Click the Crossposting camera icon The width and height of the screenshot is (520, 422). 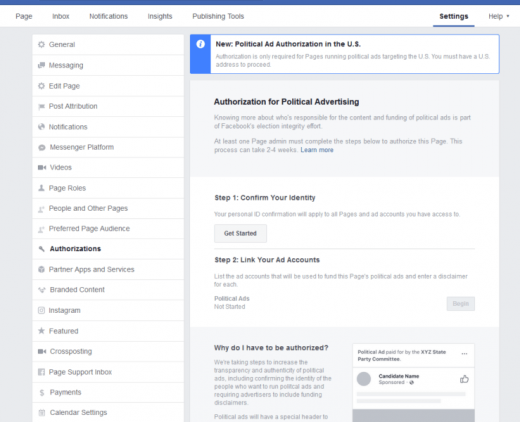pyautogui.click(x=42, y=351)
